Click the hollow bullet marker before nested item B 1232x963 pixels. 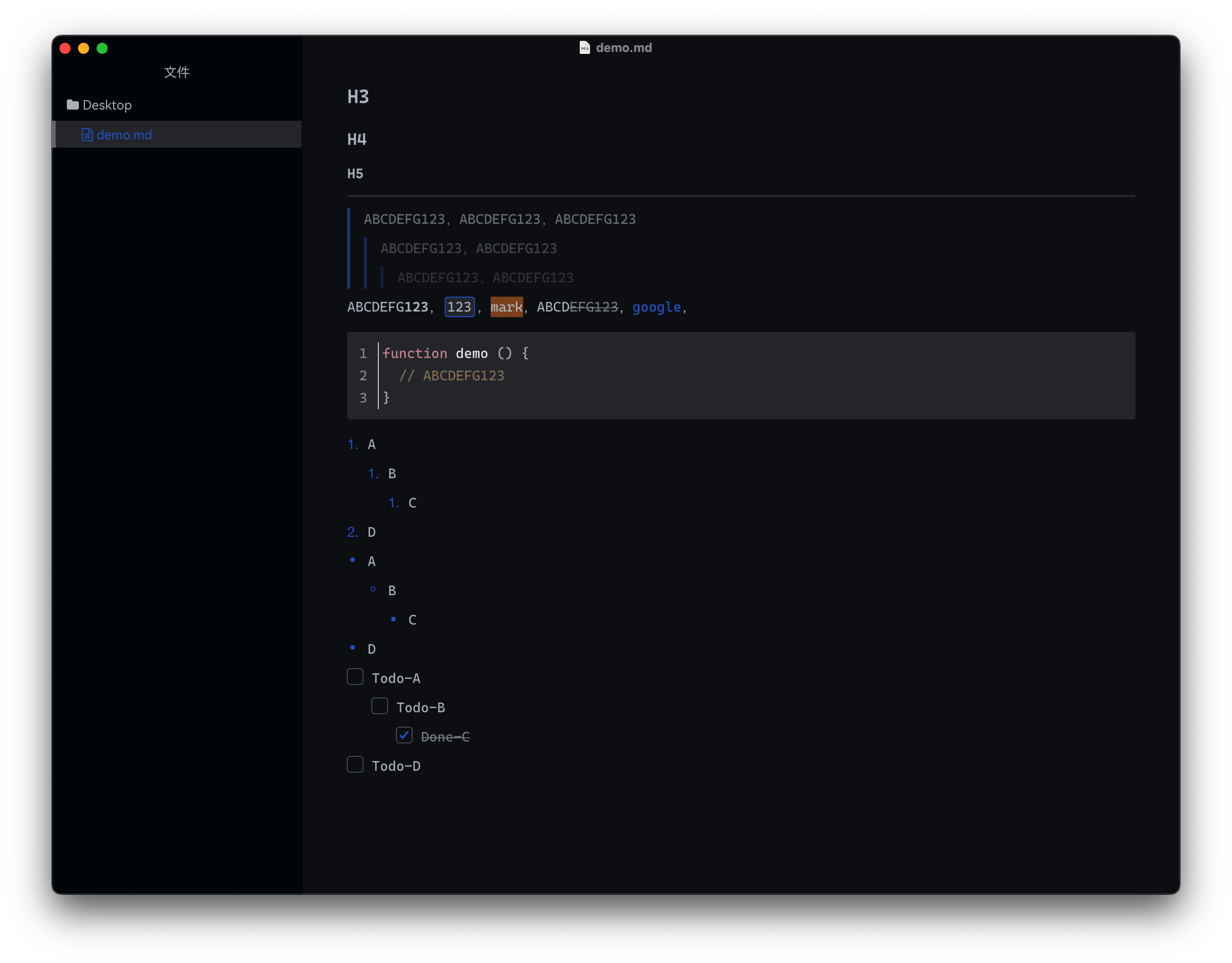coord(373,589)
